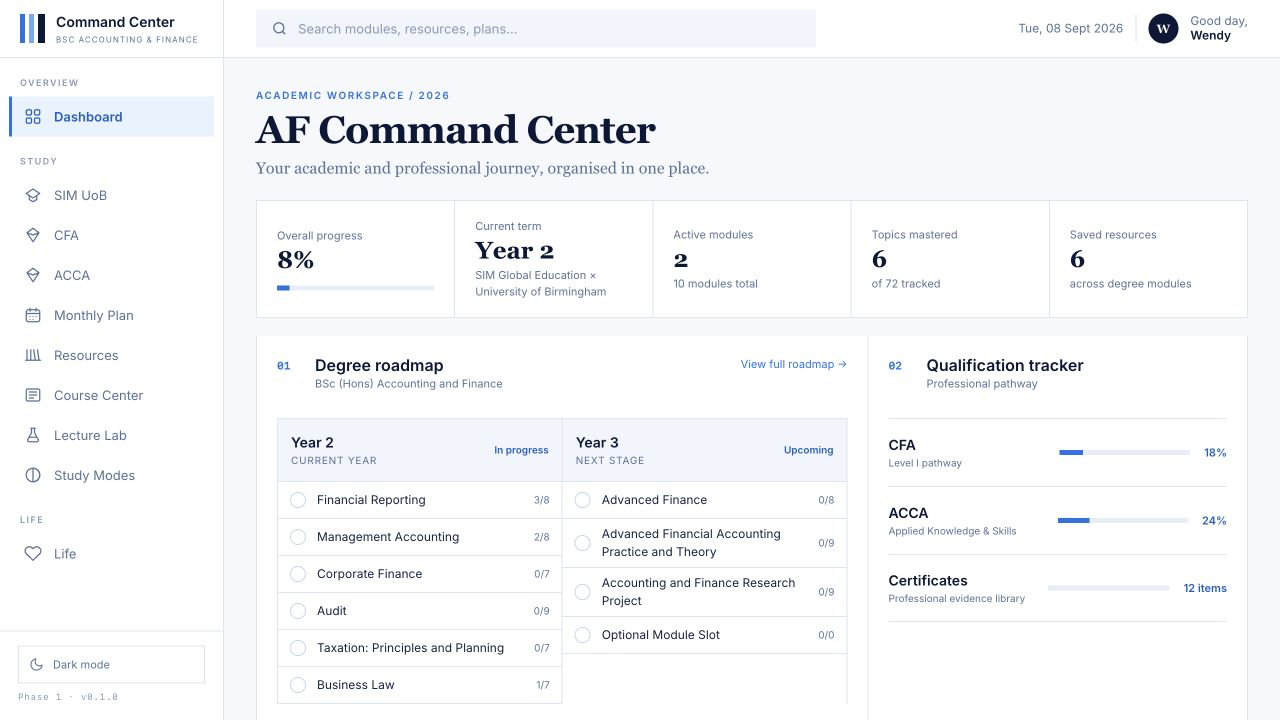This screenshot has height=720, width=1280.
Task: Click the Saved resources stat card
Action: click(x=1148, y=259)
